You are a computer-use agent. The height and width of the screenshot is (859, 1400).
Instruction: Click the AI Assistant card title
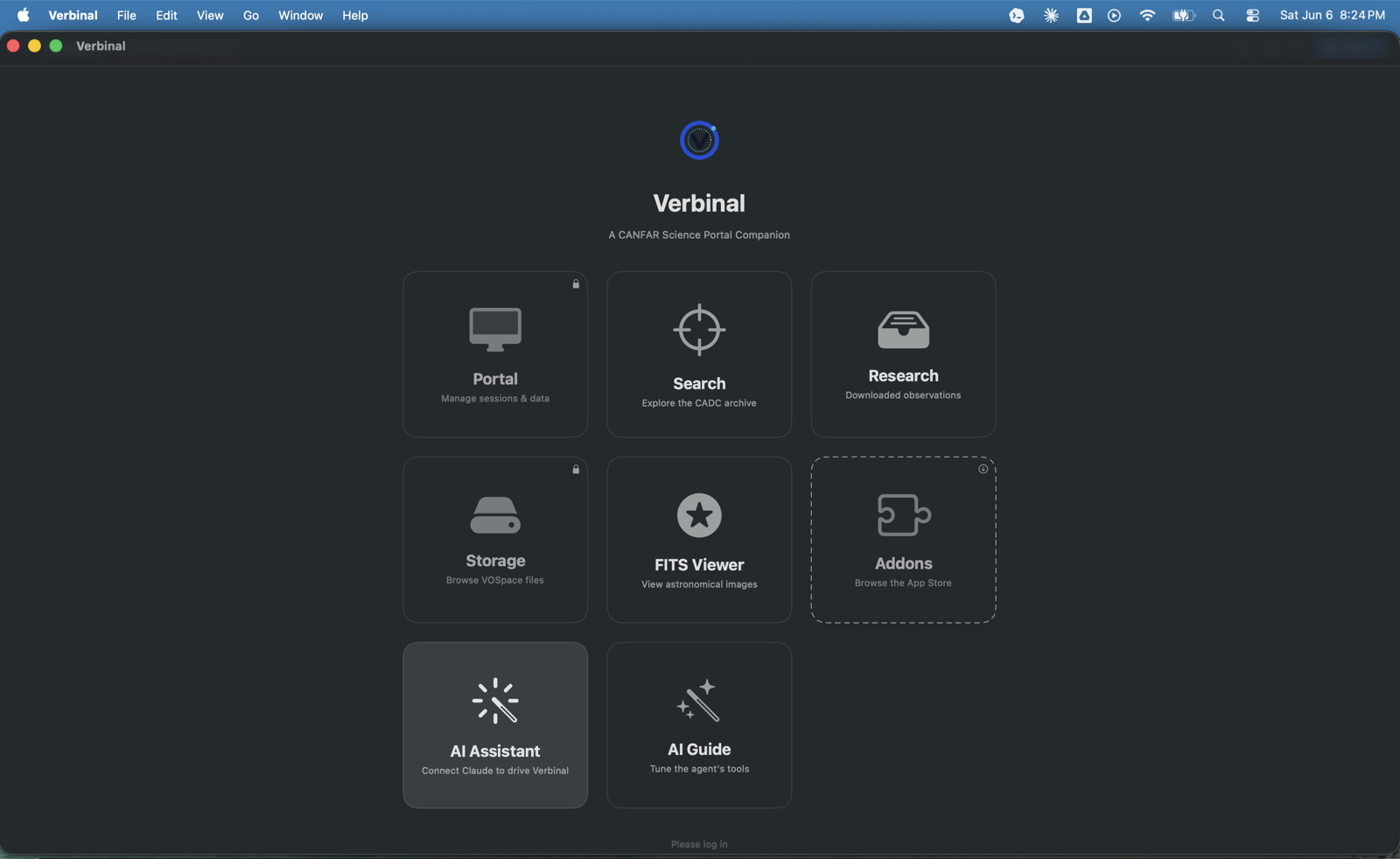[495, 751]
